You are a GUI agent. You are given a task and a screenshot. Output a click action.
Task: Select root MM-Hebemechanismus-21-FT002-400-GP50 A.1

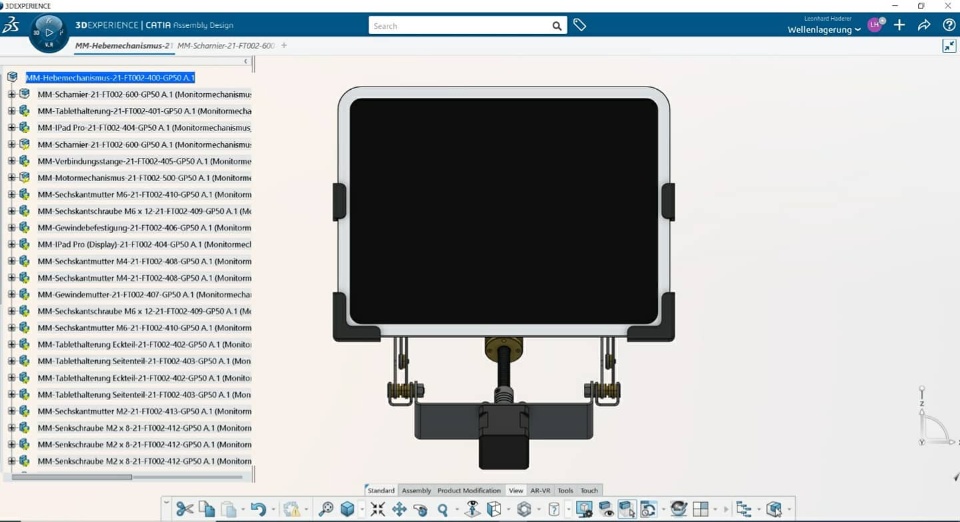(x=110, y=78)
